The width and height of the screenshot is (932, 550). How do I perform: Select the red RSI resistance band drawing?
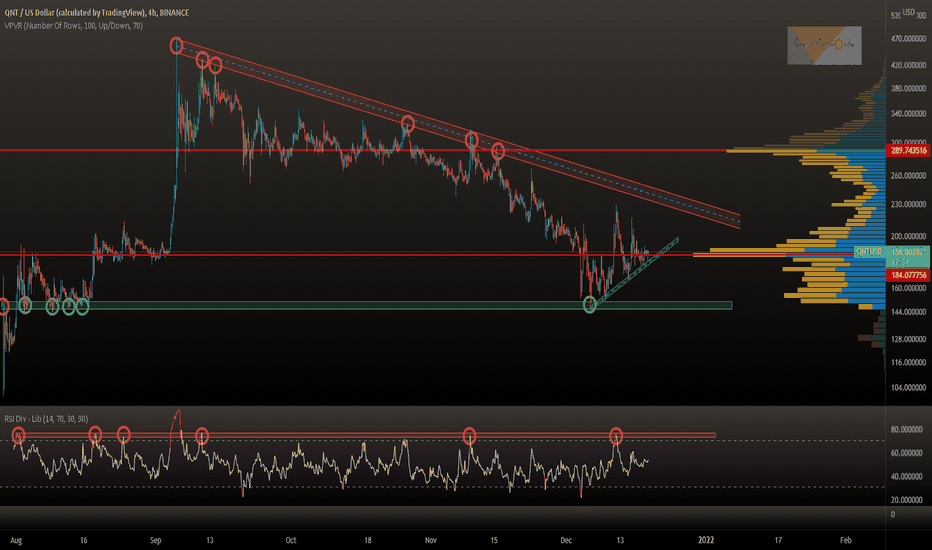point(364,436)
